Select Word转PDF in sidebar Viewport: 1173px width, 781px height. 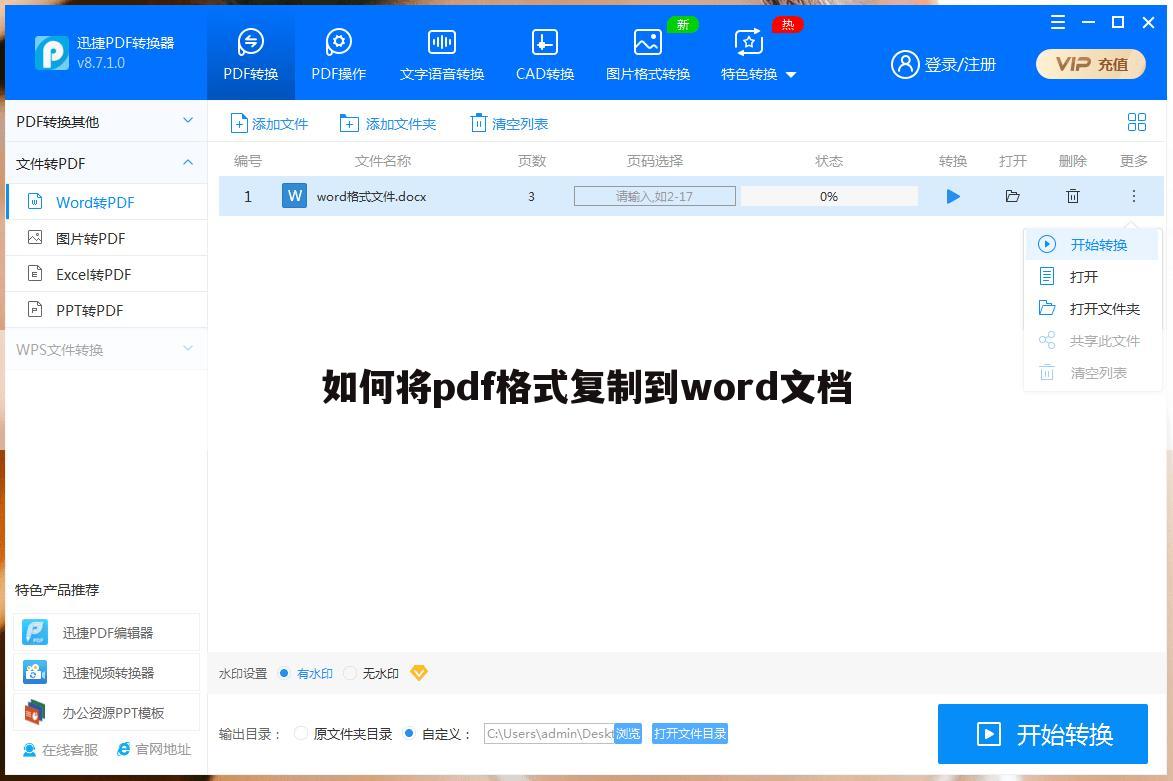pyautogui.click(x=106, y=202)
